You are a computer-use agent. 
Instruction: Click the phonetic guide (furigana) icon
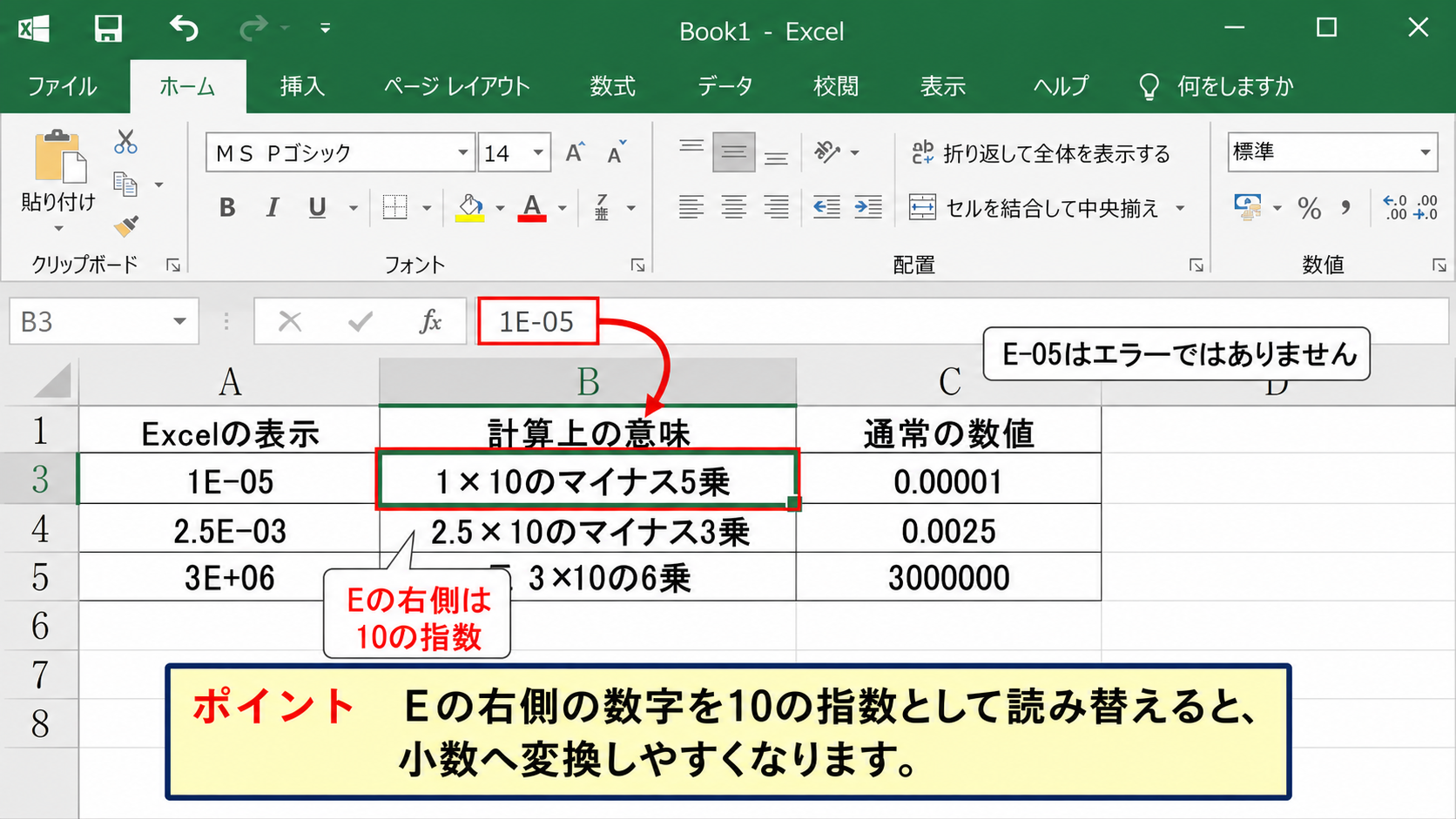pos(602,207)
